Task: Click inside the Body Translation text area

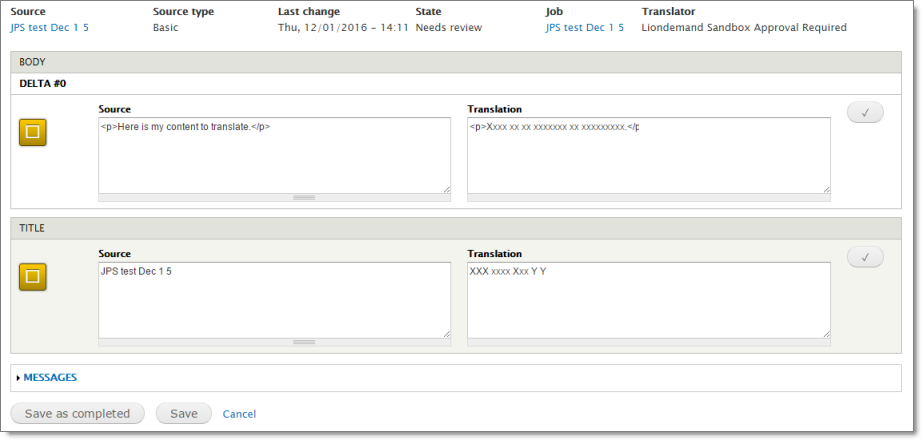Action: (x=648, y=155)
